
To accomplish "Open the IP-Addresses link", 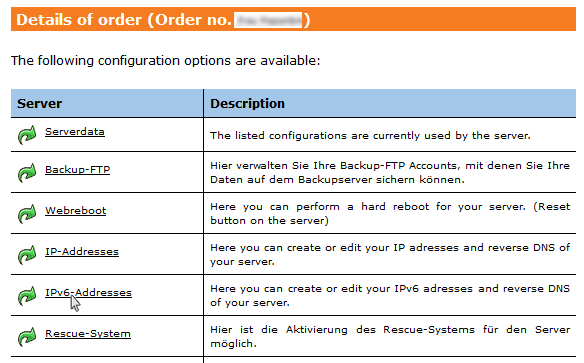I will click(82, 252).
